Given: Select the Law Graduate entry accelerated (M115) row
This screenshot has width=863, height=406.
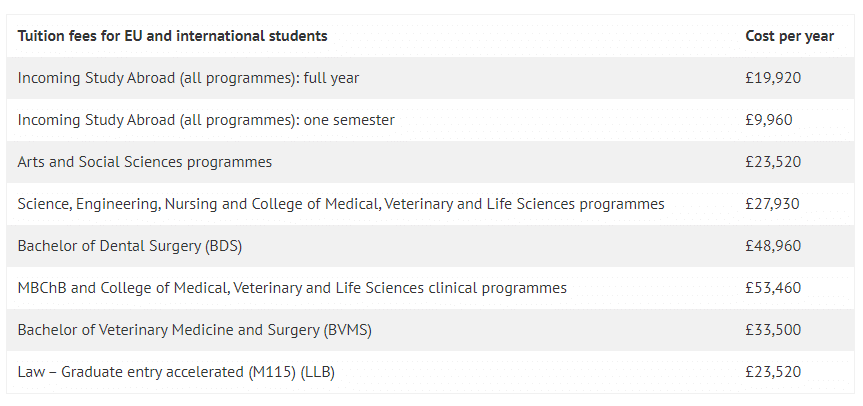Looking at the screenshot, I should pos(430,372).
